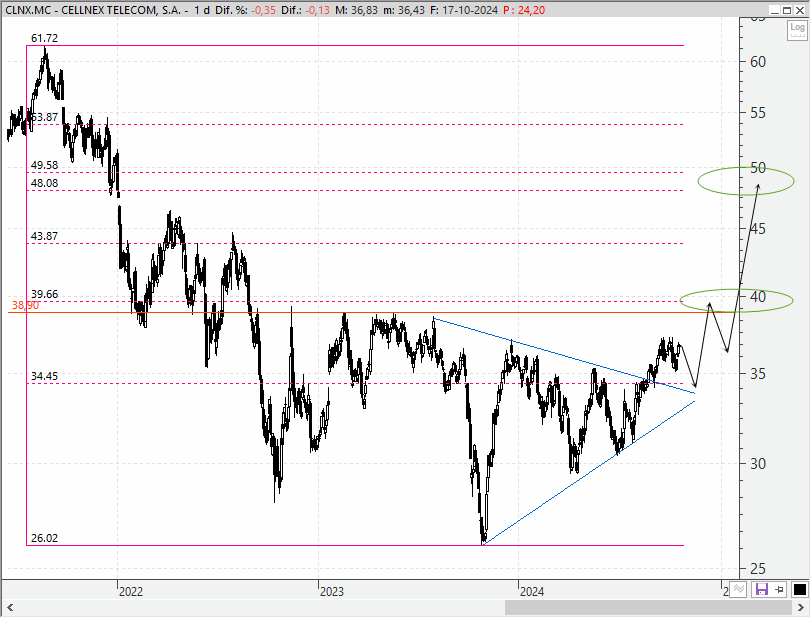This screenshot has width=811, height=618.
Task: Click the 2022 time axis label
Action: (131, 591)
